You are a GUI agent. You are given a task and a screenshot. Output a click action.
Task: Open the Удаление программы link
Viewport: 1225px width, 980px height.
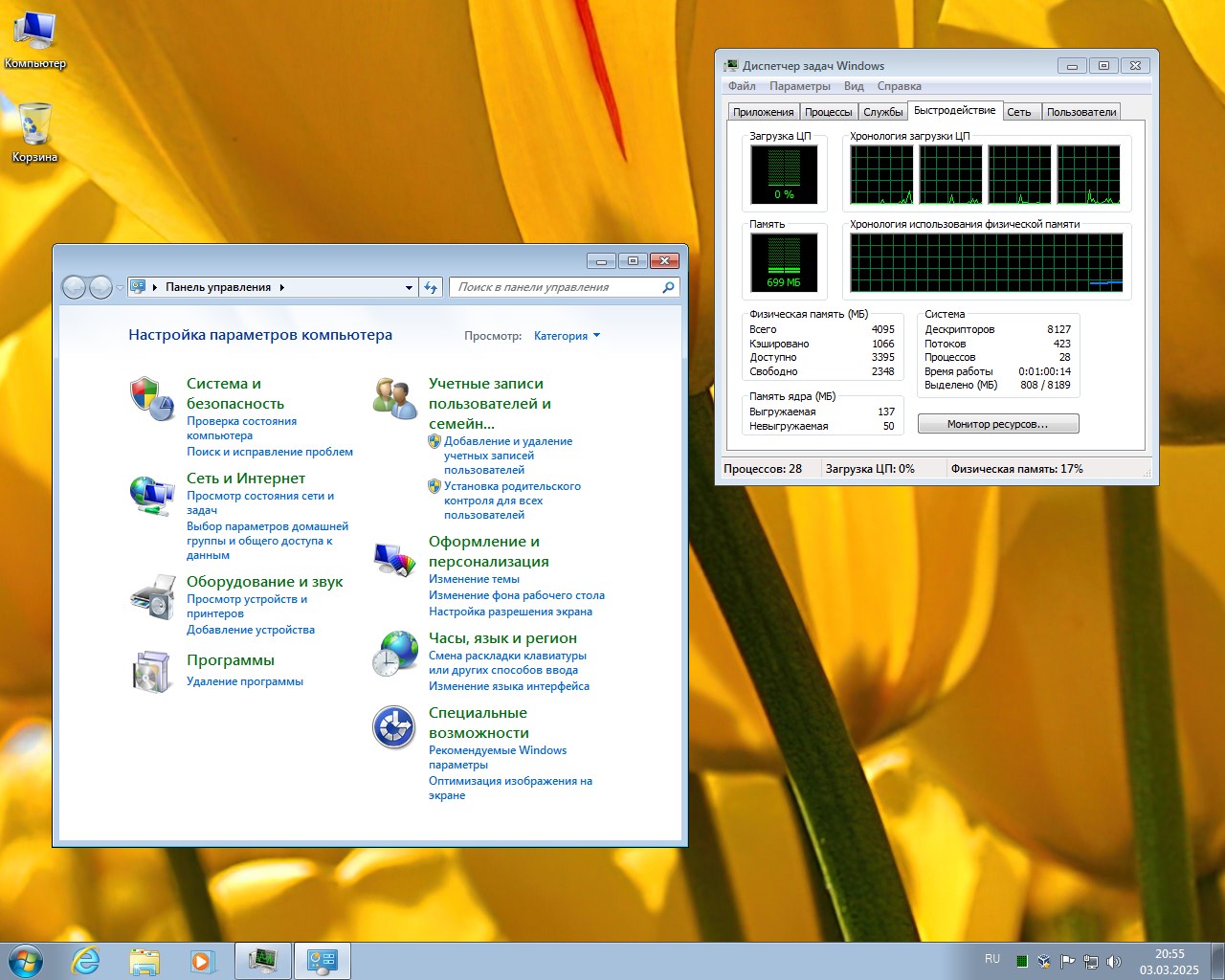coord(244,681)
